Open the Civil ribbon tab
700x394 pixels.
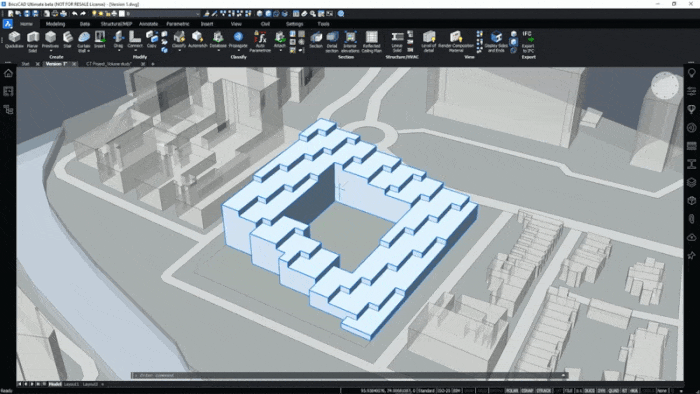click(265, 24)
